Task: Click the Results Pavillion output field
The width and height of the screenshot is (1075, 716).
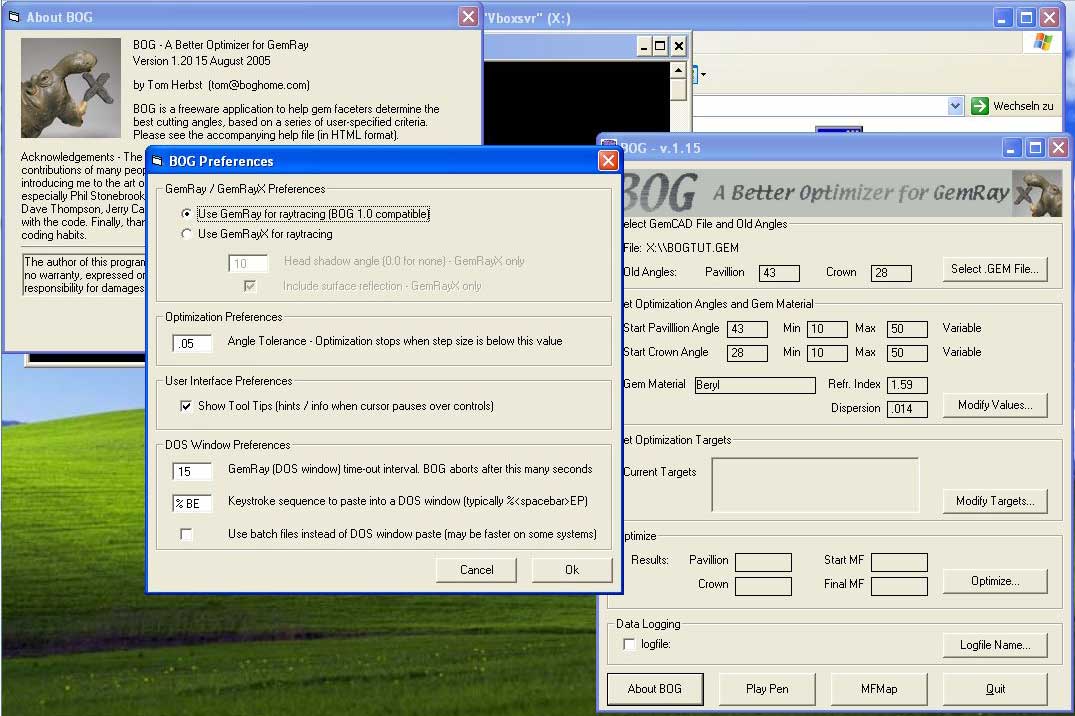Action: [x=763, y=562]
